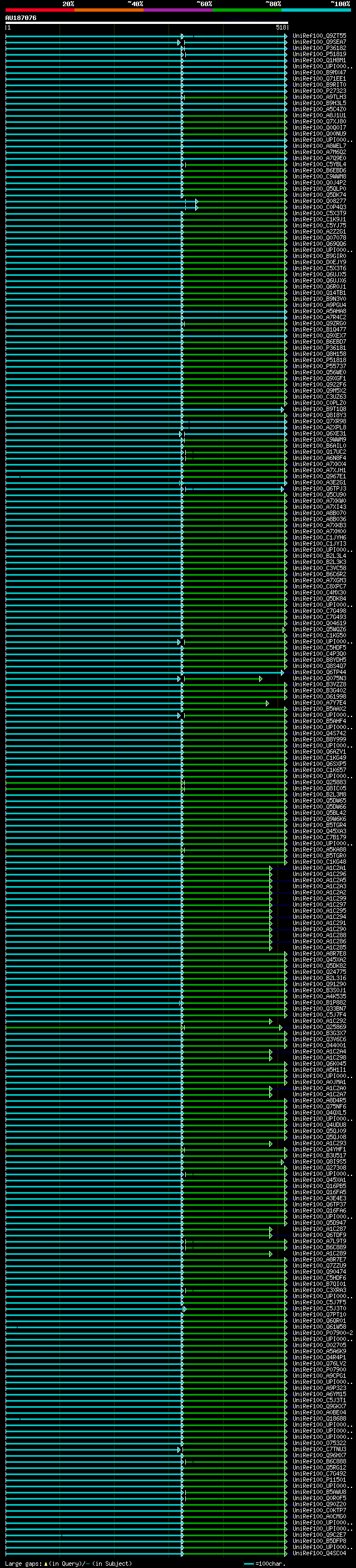The width and height of the screenshot is (356, 1568).
Task: Click the white query sequence bar
Action: (x=147, y=22)
